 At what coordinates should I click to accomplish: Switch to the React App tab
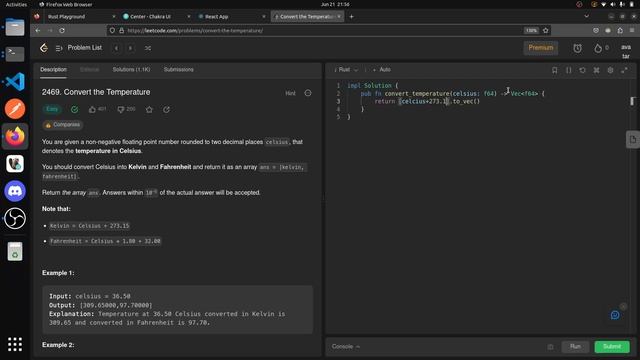point(231,17)
